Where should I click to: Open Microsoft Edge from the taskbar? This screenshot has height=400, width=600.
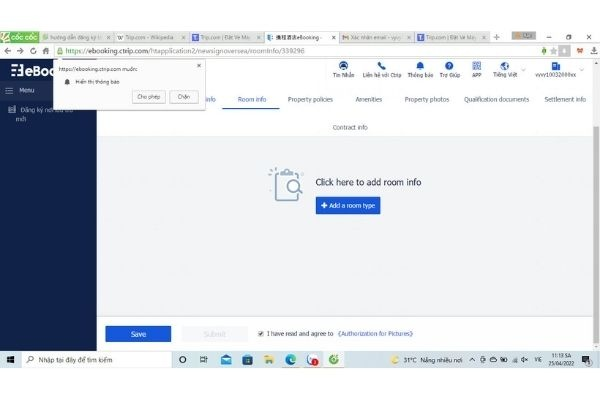[x=290, y=359]
